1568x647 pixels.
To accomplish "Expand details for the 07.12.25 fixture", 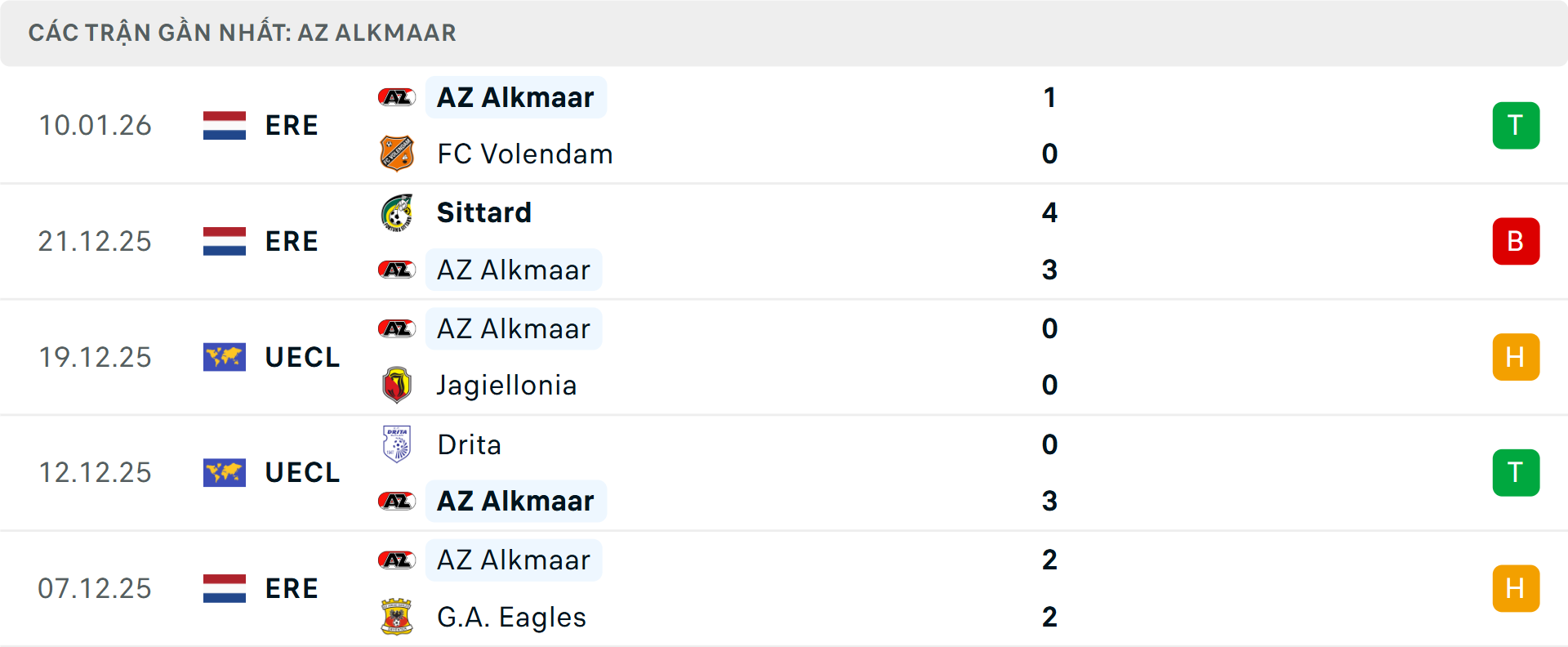I will 784,588.
